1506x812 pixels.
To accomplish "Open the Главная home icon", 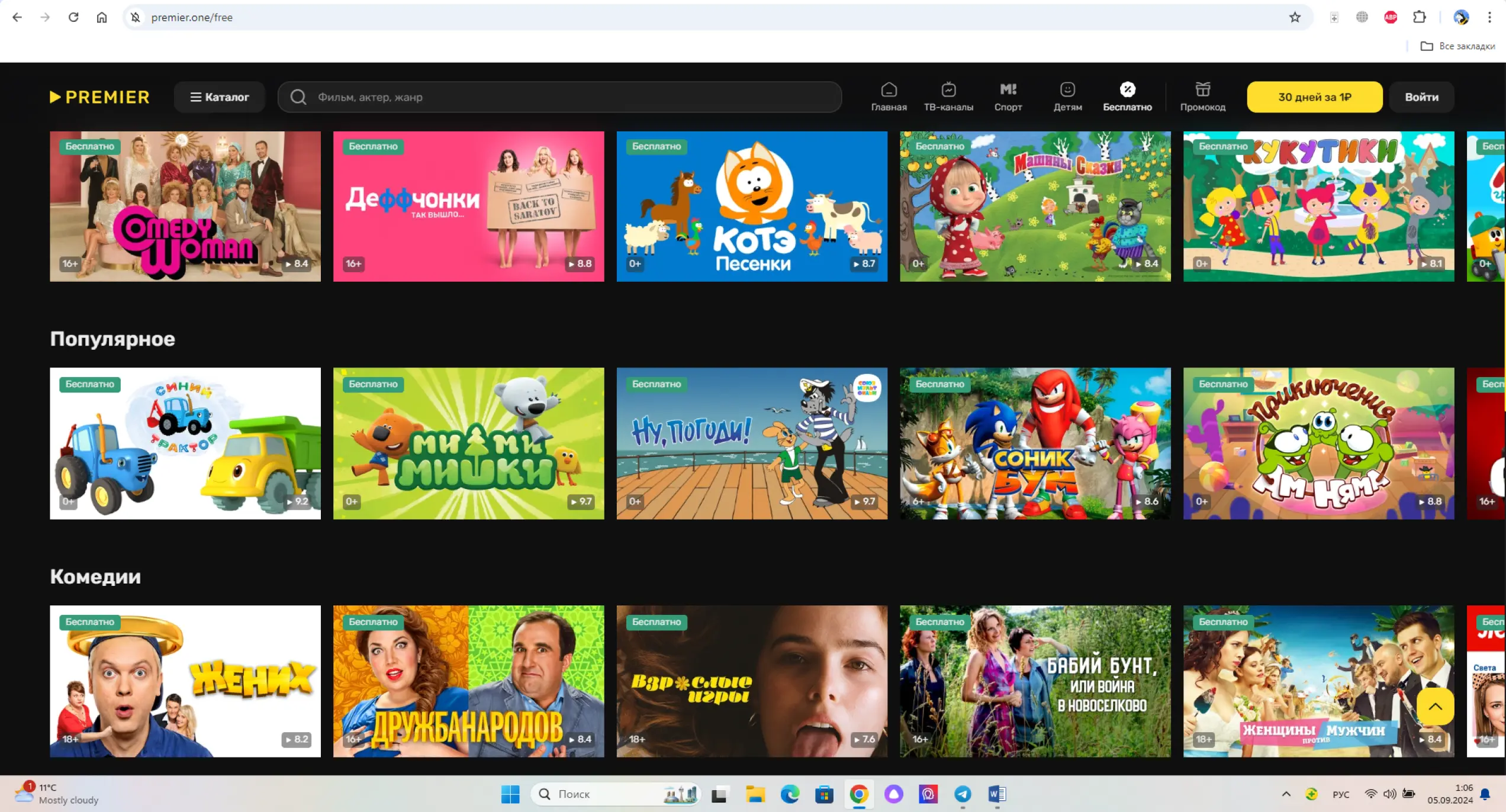I will 889,96.
